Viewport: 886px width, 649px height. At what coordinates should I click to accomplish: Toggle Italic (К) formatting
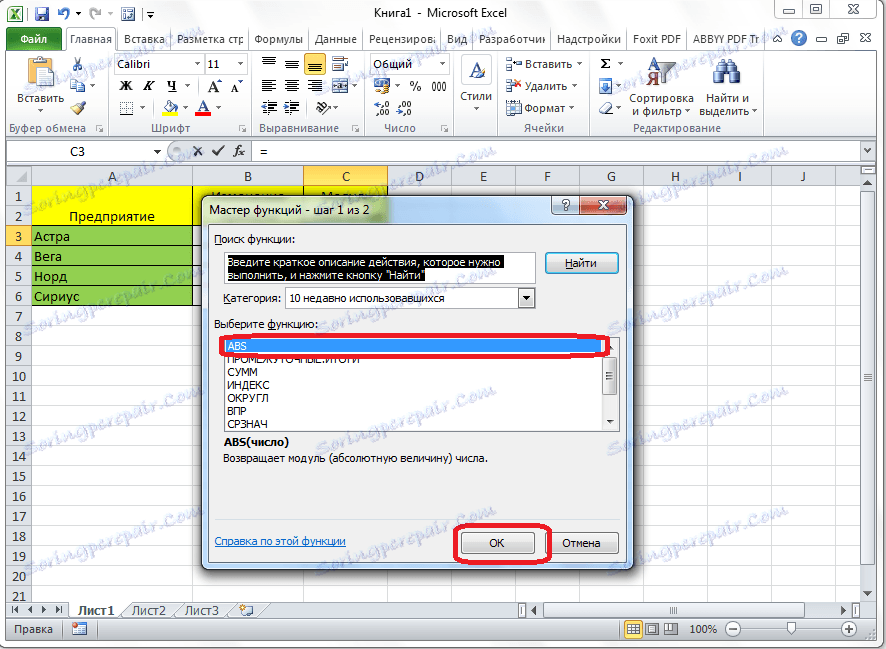pos(149,86)
